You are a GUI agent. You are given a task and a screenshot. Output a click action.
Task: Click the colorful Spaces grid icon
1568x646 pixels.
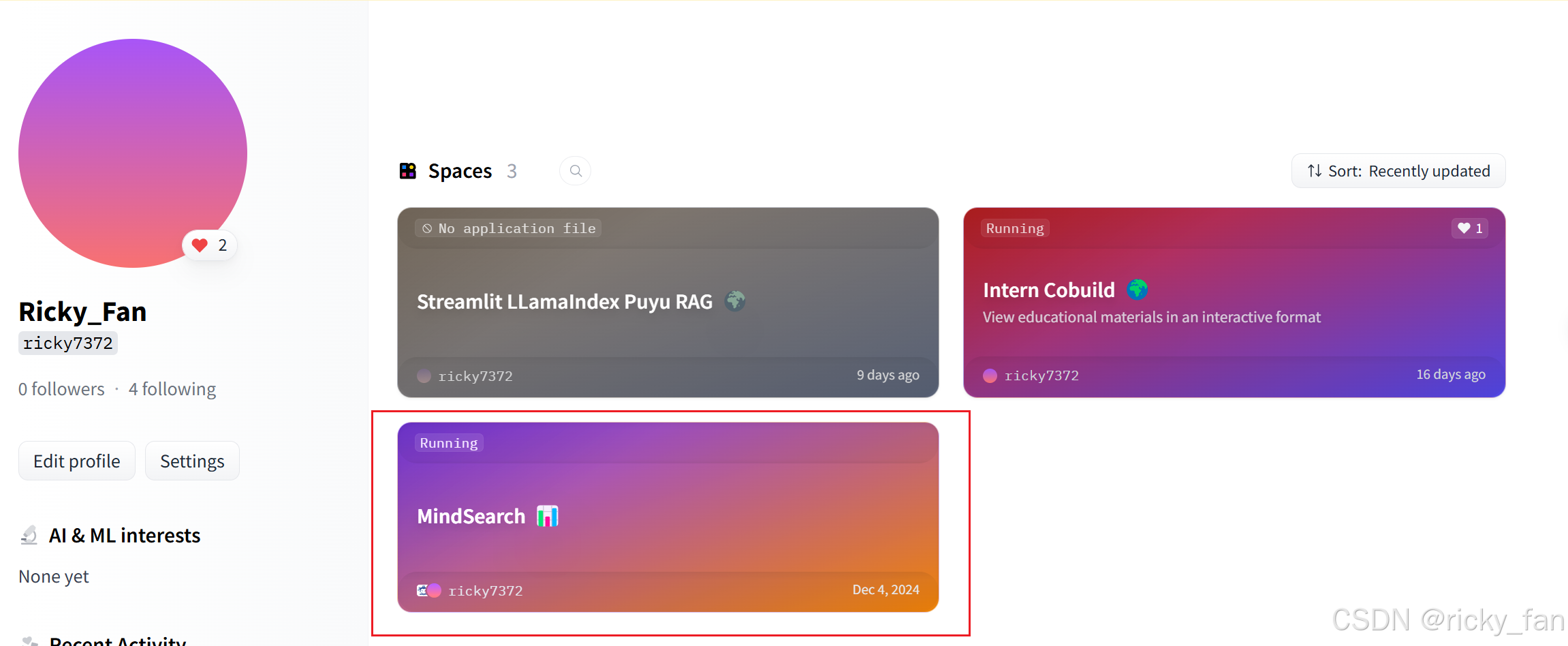point(408,171)
